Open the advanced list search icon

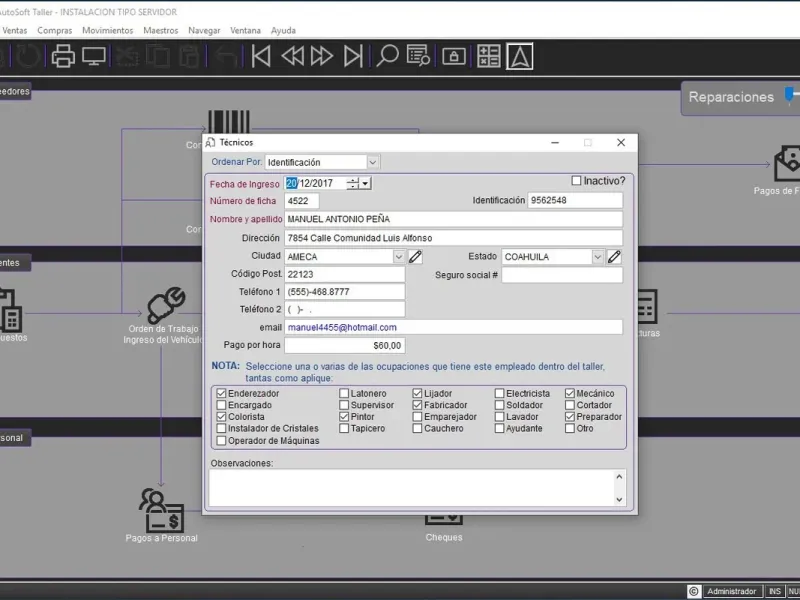click(x=418, y=56)
